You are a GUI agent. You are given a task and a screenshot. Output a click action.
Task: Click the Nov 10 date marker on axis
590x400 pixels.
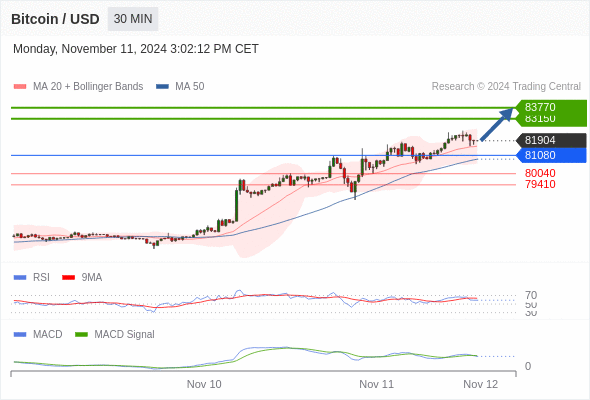pos(204,384)
